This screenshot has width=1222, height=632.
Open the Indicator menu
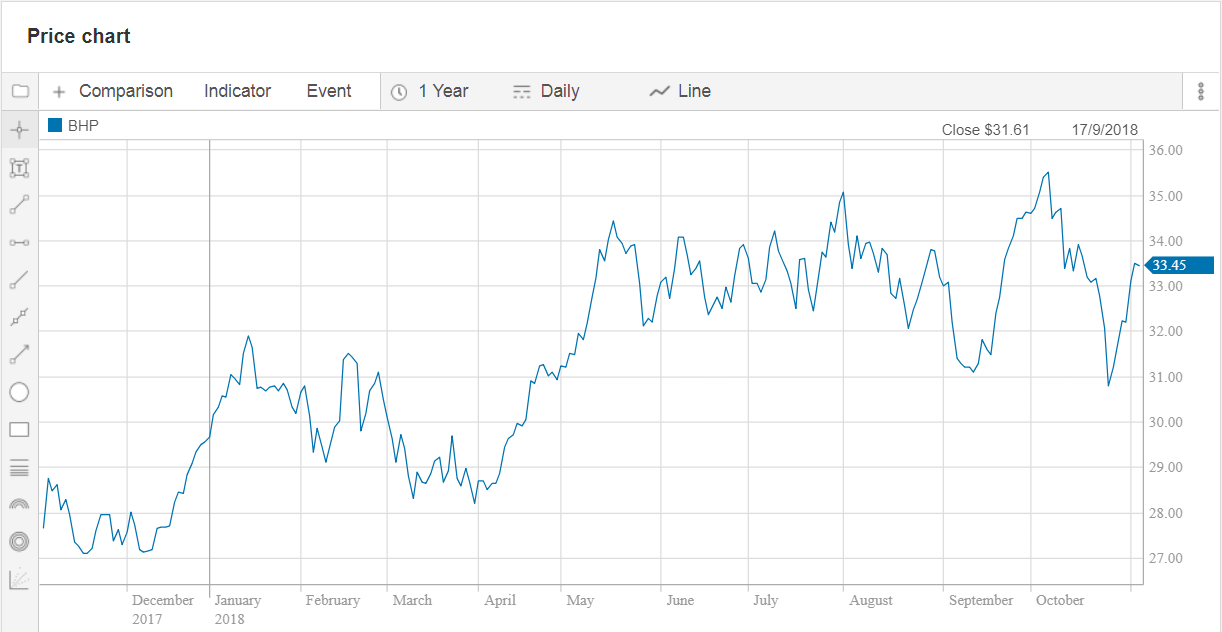tap(237, 91)
